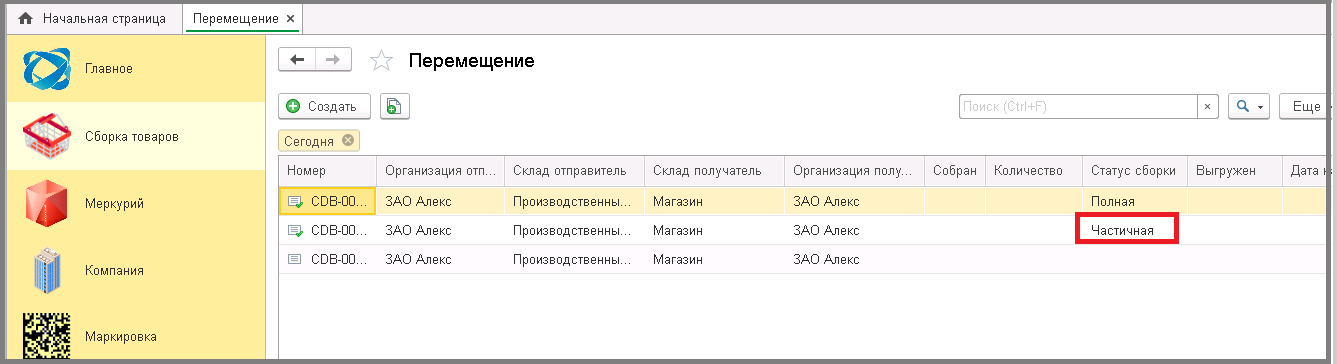
Task: Select the Сборка товаров basket icon
Action: [x=47, y=136]
